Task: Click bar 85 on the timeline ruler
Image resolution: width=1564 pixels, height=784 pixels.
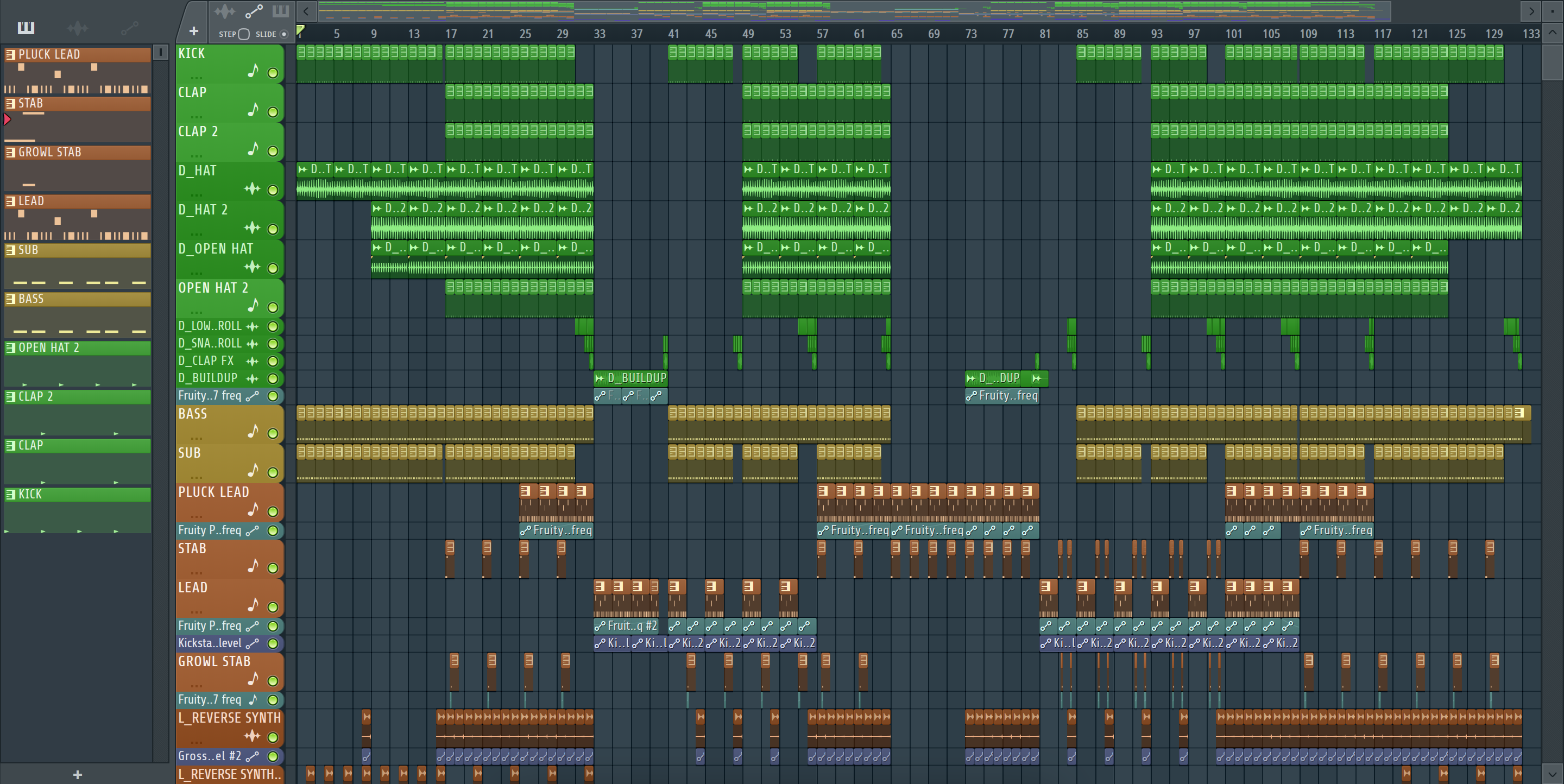Action: [x=1082, y=34]
